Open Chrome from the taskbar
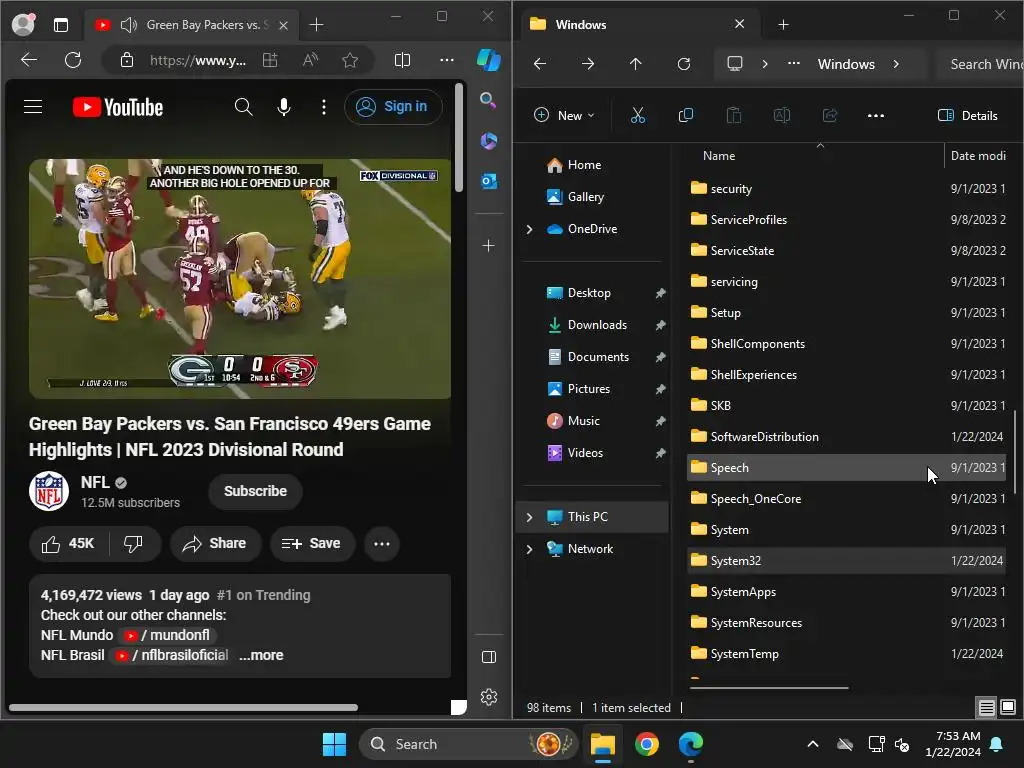The width and height of the screenshot is (1024, 768). tap(647, 744)
